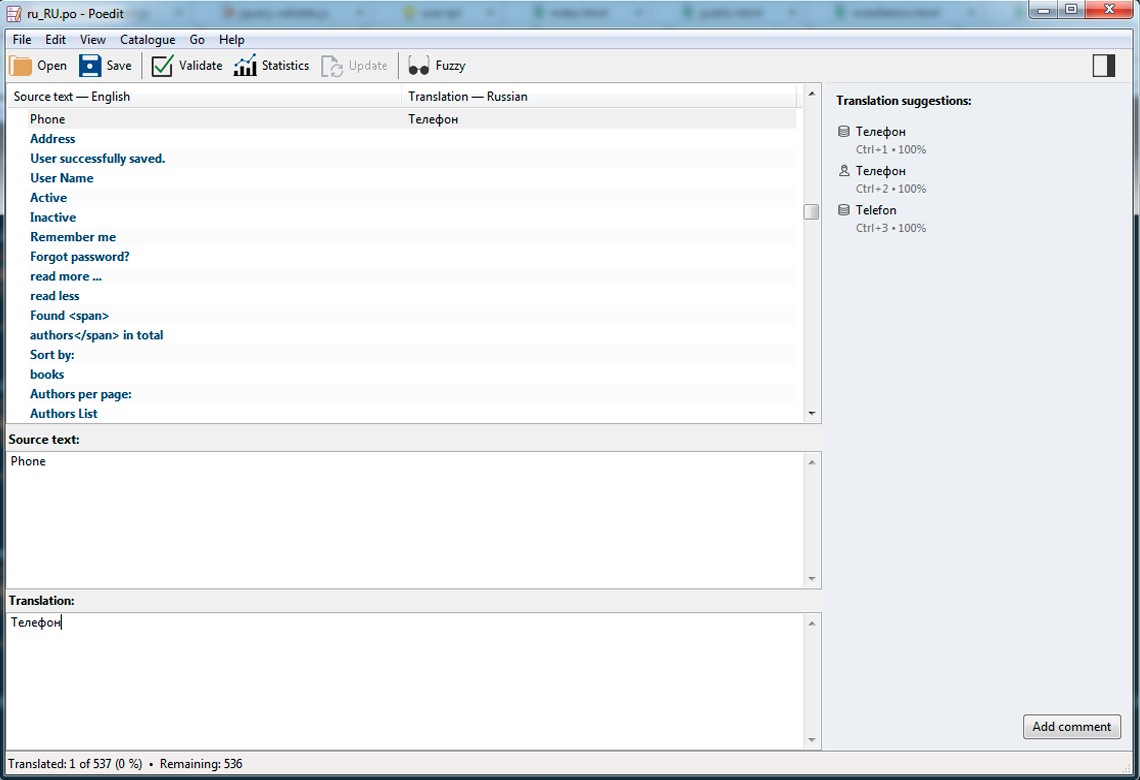Image resolution: width=1140 pixels, height=780 pixels.
Task: Click the Open folder icon in toolbar
Action: point(21,66)
